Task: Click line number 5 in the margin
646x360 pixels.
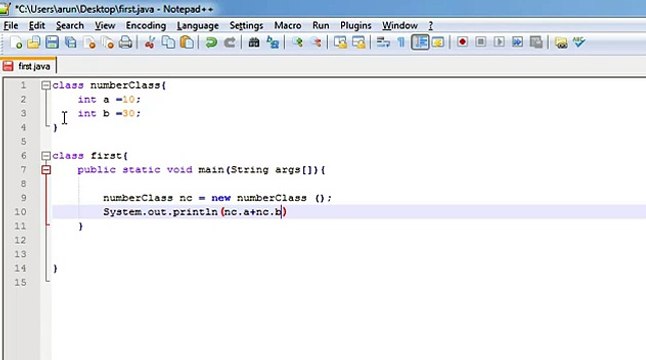Action: point(23,141)
